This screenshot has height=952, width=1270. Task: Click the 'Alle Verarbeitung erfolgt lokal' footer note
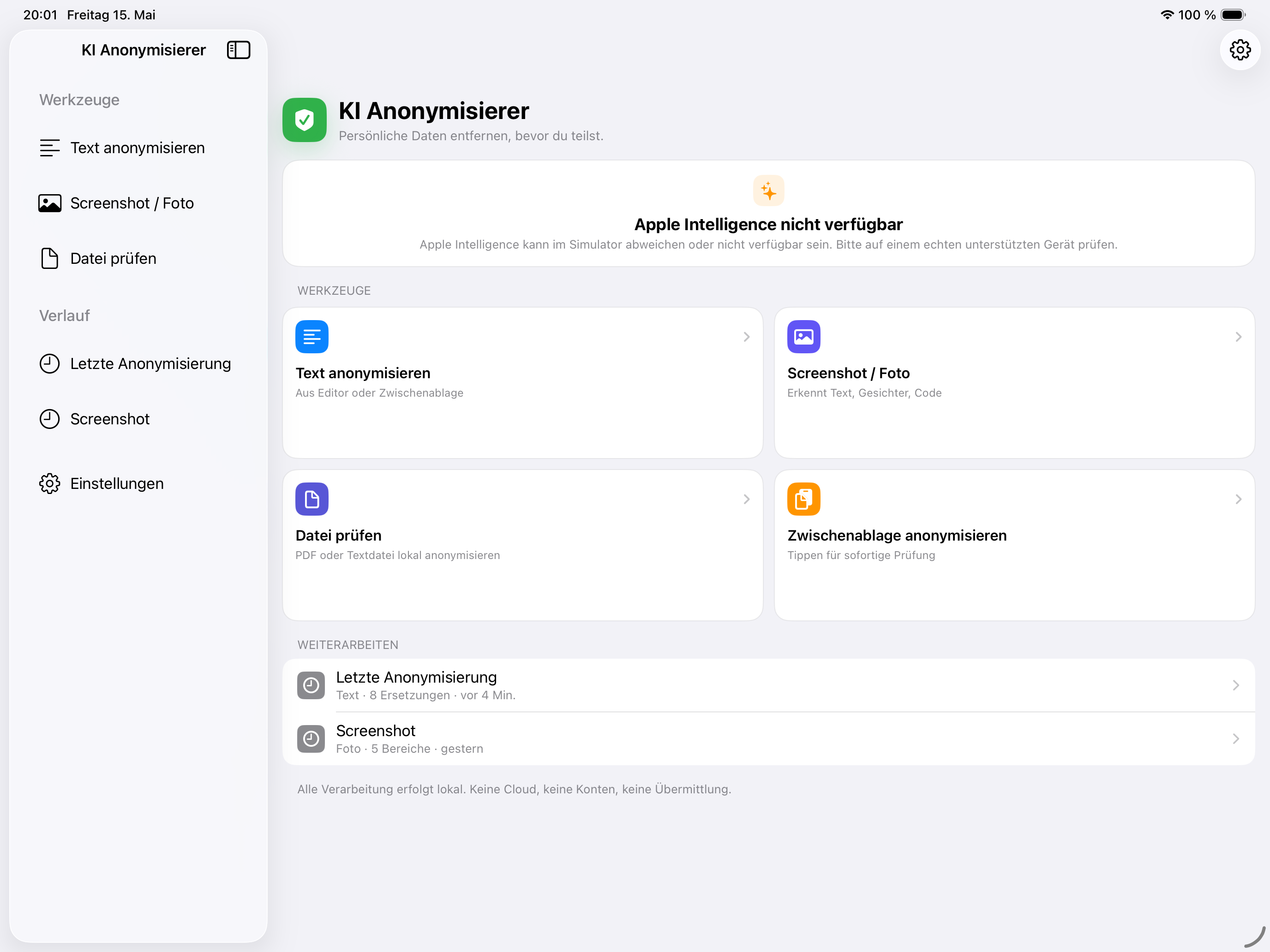pos(514,789)
